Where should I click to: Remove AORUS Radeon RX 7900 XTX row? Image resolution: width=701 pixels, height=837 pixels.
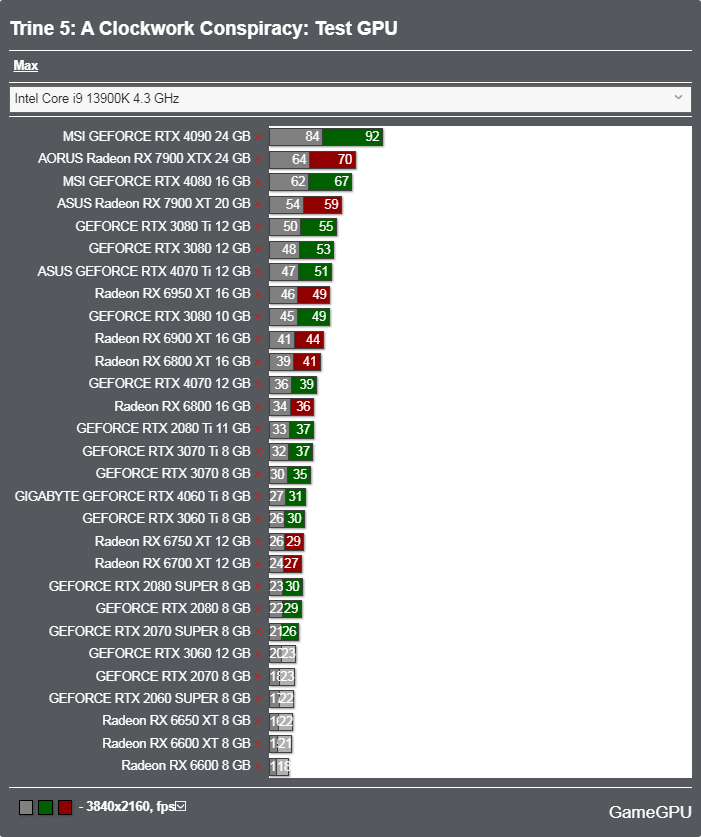(x=258, y=160)
